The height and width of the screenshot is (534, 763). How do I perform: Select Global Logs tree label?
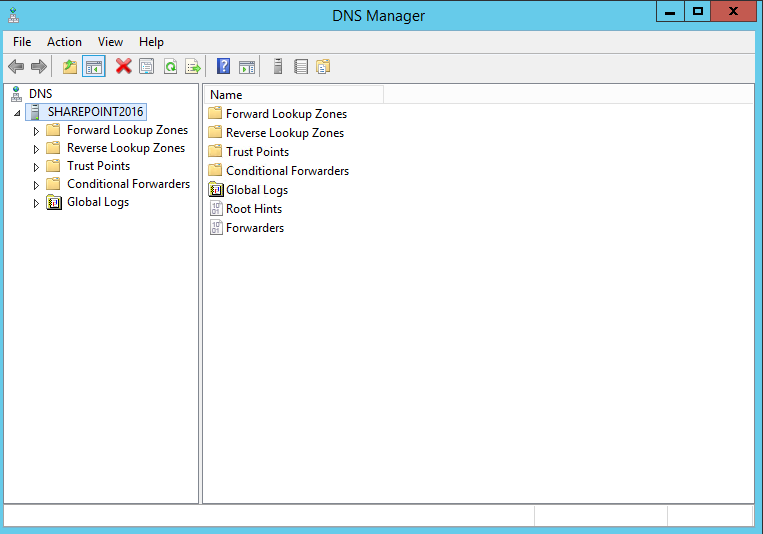tap(98, 202)
